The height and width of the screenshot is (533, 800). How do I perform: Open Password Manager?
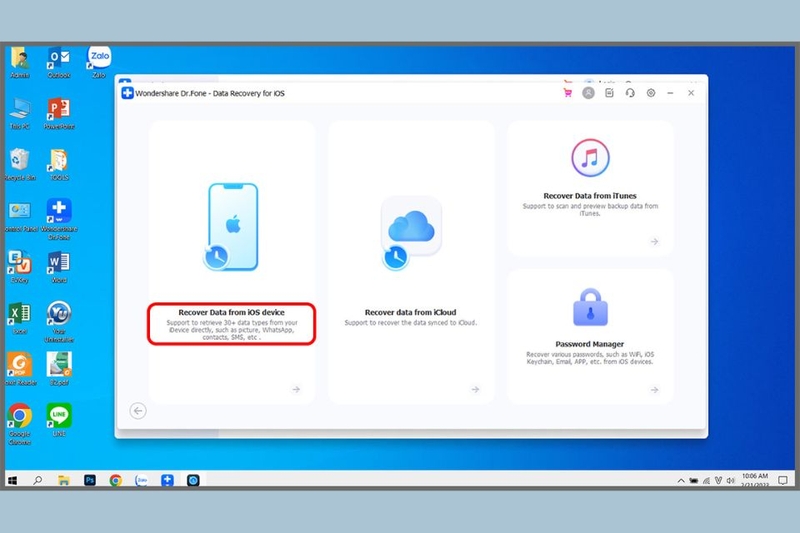589,344
